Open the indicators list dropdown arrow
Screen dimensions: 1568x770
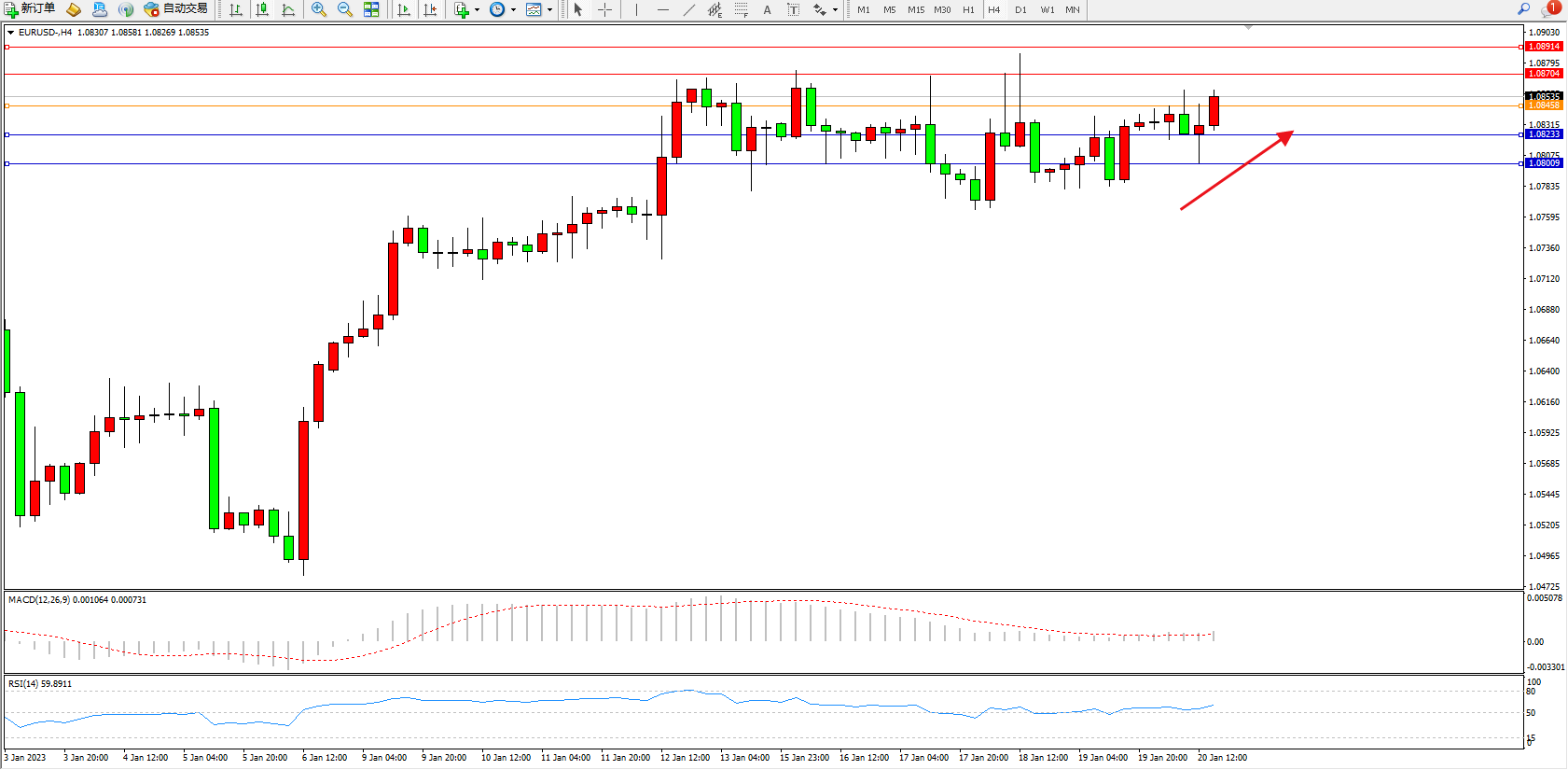[477, 9]
